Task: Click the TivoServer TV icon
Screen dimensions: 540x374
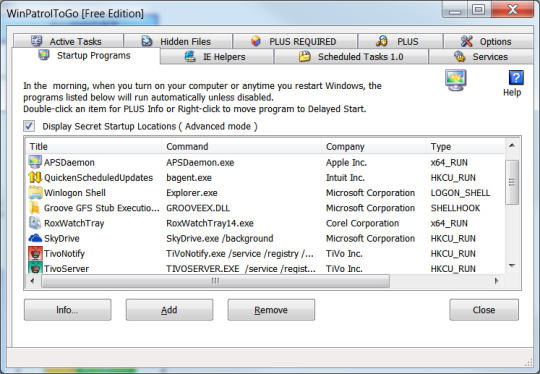Action: click(35, 268)
